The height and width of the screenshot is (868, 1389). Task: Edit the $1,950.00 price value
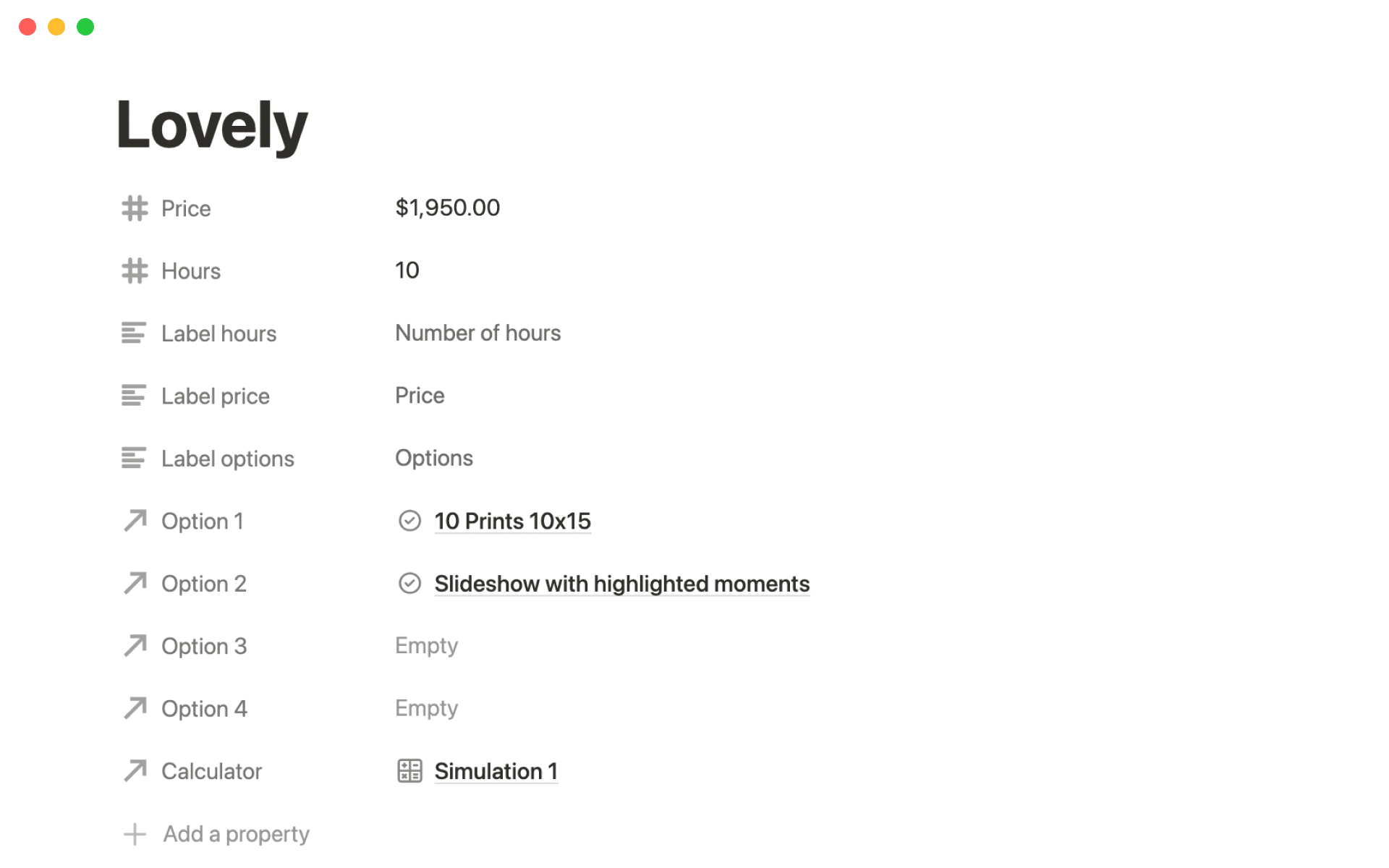(447, 208)
